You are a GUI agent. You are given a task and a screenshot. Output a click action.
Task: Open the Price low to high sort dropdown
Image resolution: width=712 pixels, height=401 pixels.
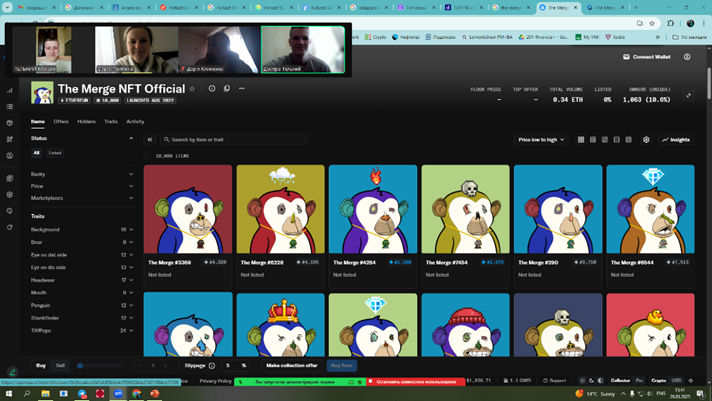click(x=541, y=139)
